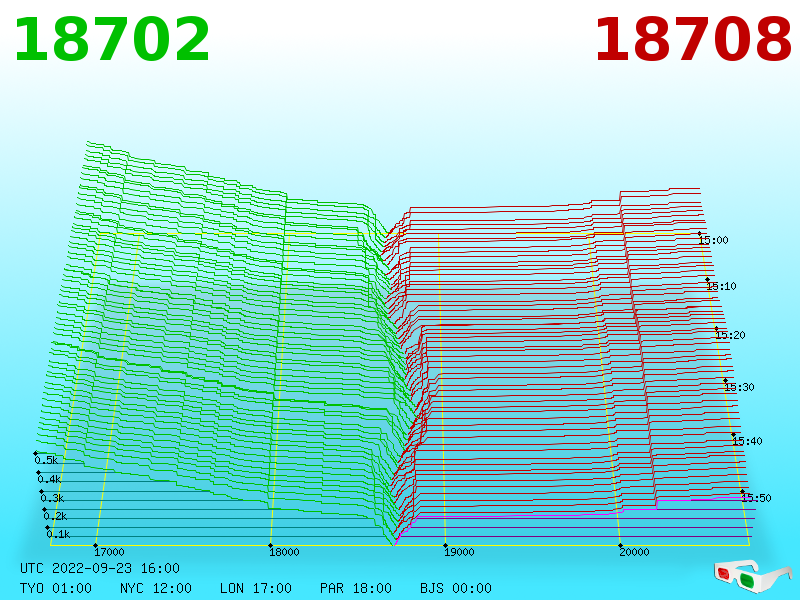The image size is (800, 600).
Task: Click the 3D anaglyph glasses icon
Action: 753,576
